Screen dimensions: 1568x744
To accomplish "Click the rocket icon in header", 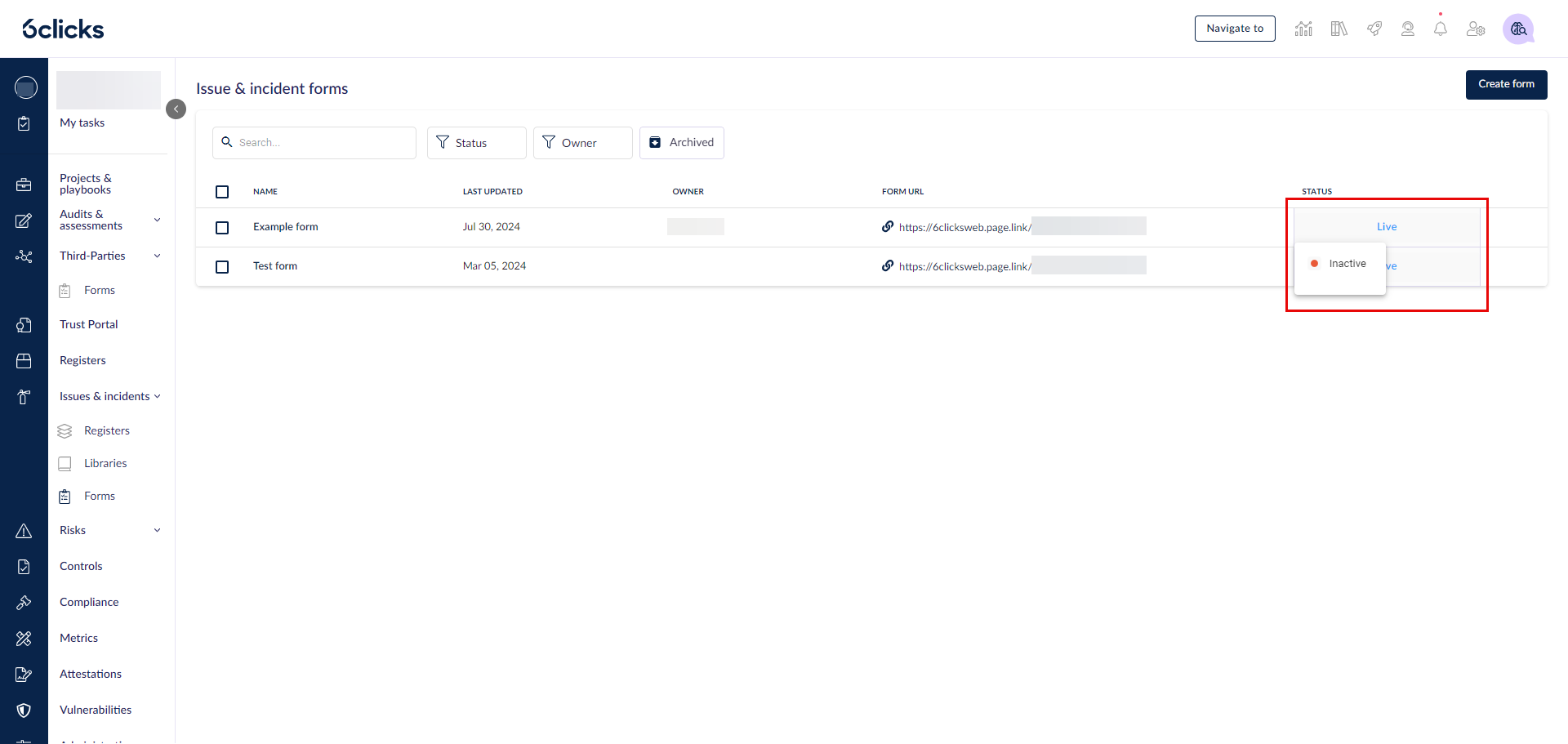I will [1374, 29].
